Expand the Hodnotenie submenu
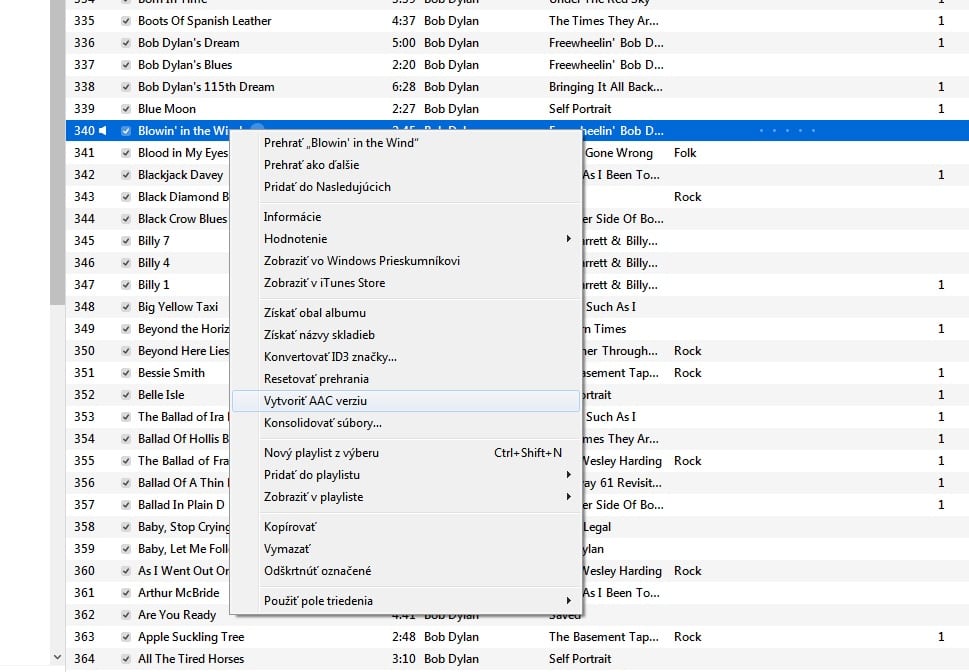Viewport: 969px width, 672px height. pyautogui.click(x=405, y=239)
